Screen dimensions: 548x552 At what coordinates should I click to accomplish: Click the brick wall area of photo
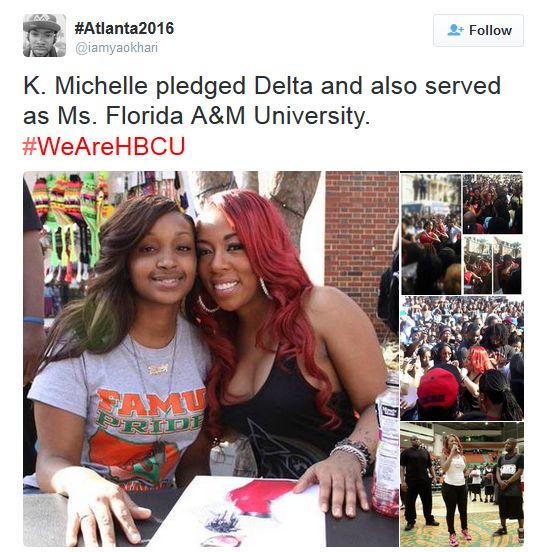point(362,239)
